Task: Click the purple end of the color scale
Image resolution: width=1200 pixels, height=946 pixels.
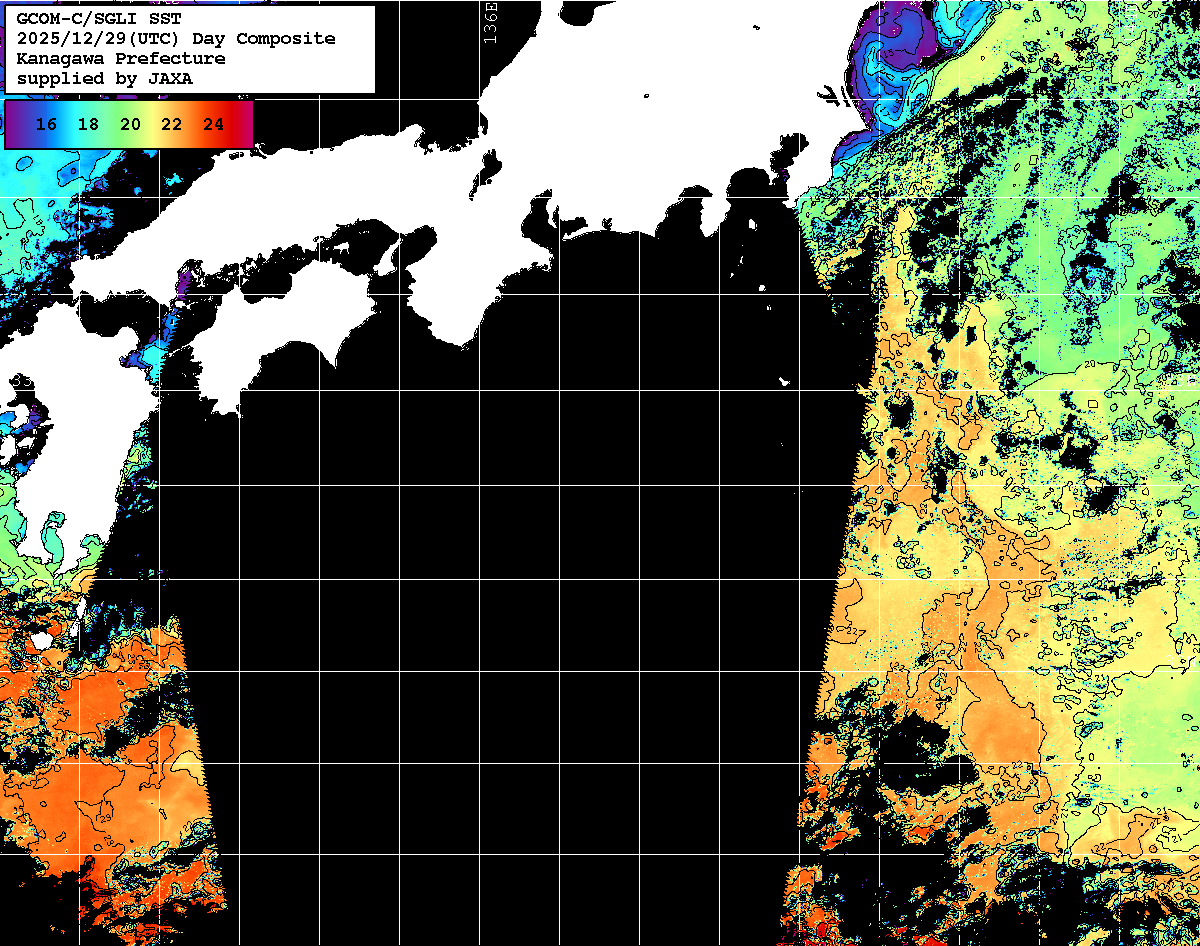Action: [x=14, y=124]
